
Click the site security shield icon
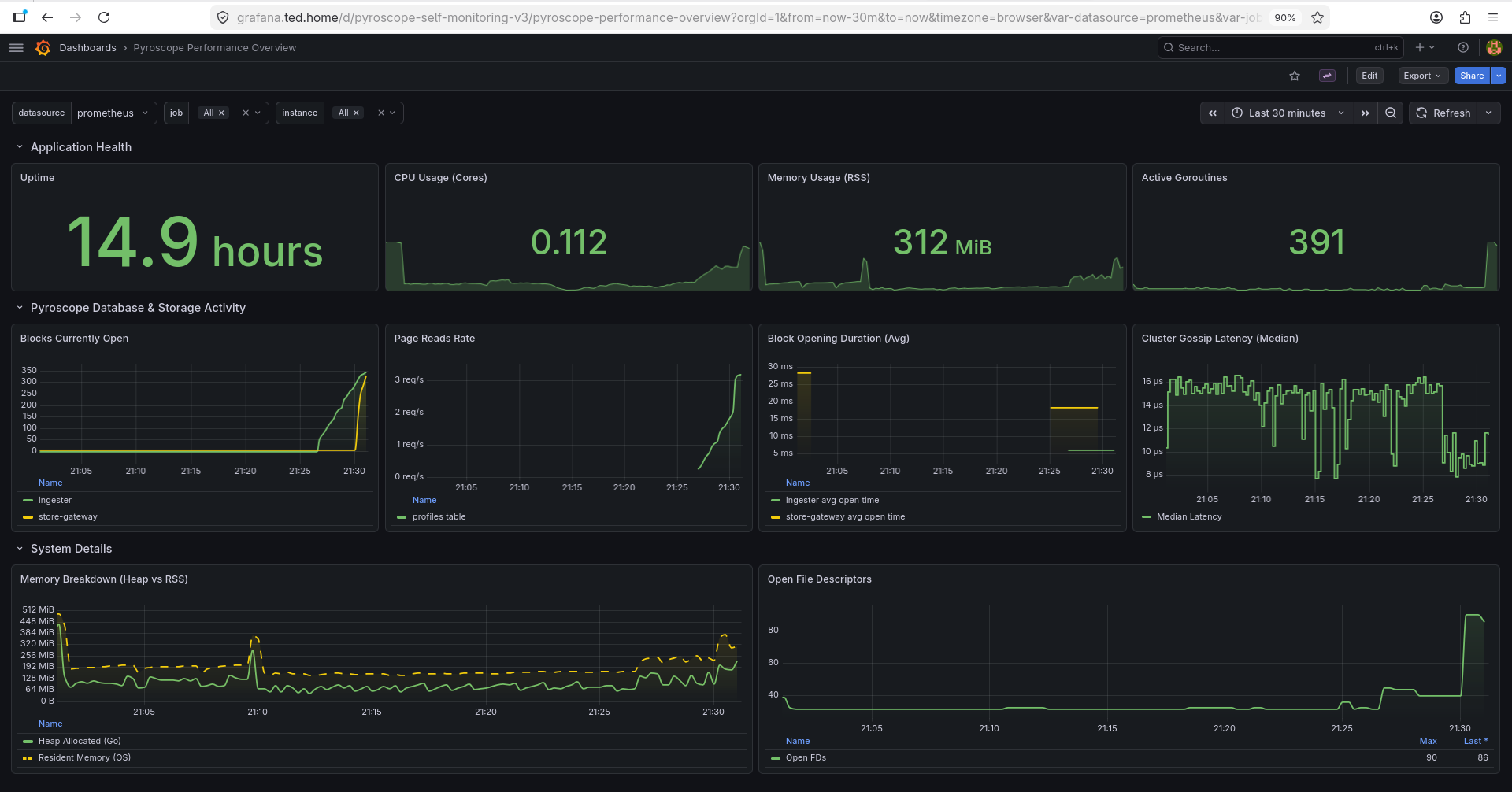click(223, 17)
